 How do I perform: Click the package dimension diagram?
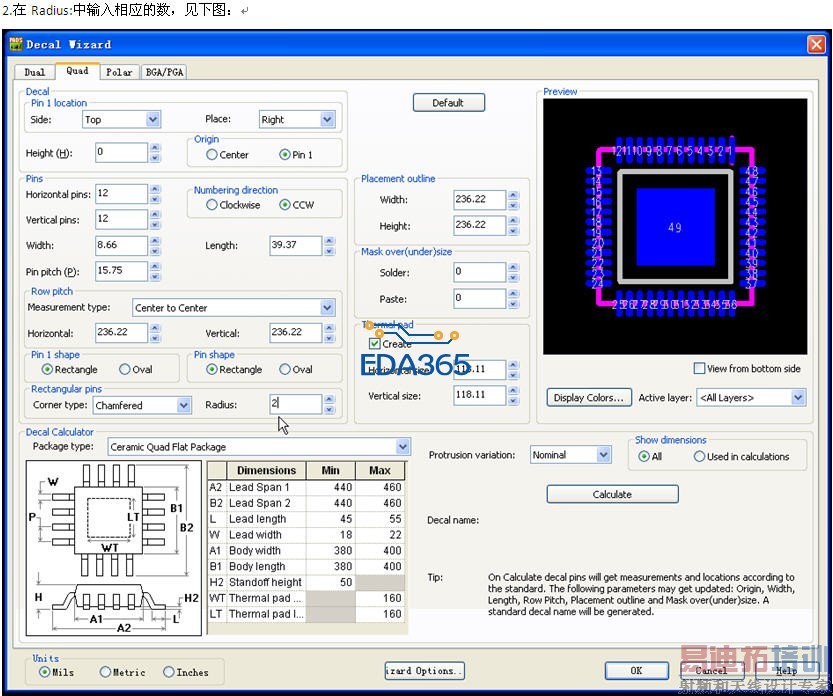(x=114, y=548)
